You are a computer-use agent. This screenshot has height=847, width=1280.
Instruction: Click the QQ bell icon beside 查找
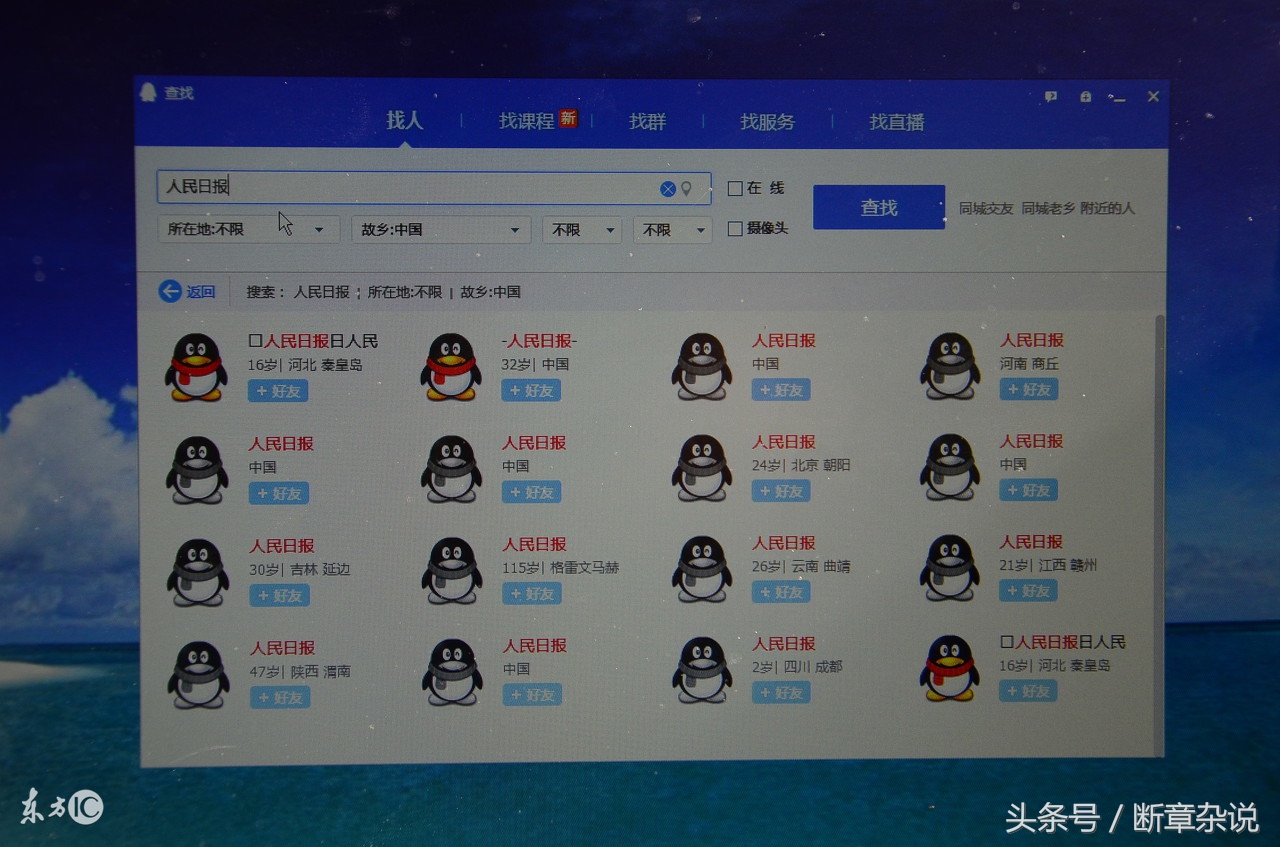click(150, 92)
